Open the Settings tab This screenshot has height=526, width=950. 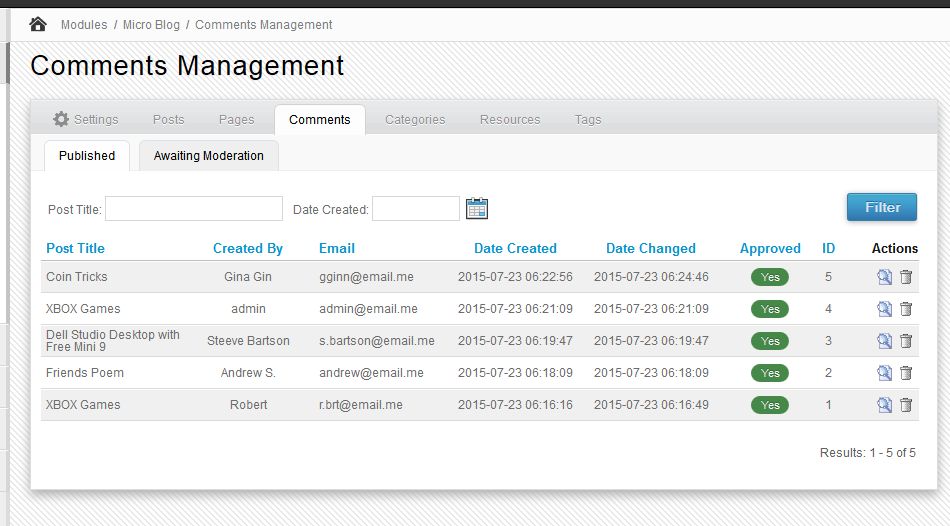(x=86, y=119)
